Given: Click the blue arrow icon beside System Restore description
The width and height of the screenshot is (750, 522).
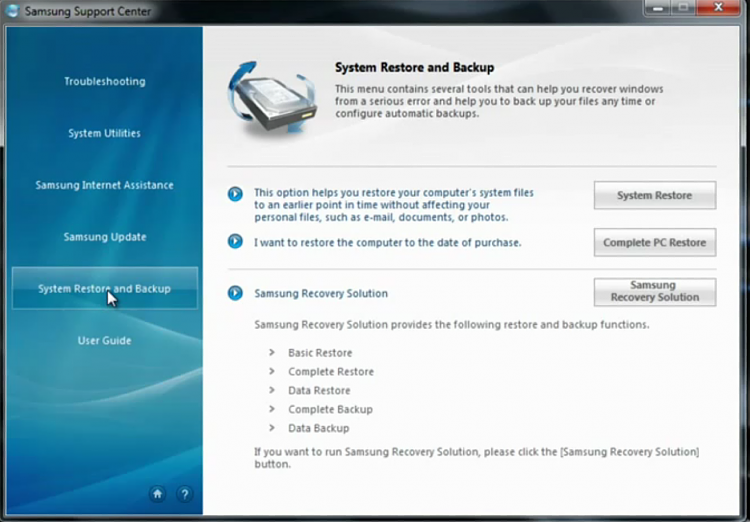Looking at the screenshot, I should coord(235,194).
